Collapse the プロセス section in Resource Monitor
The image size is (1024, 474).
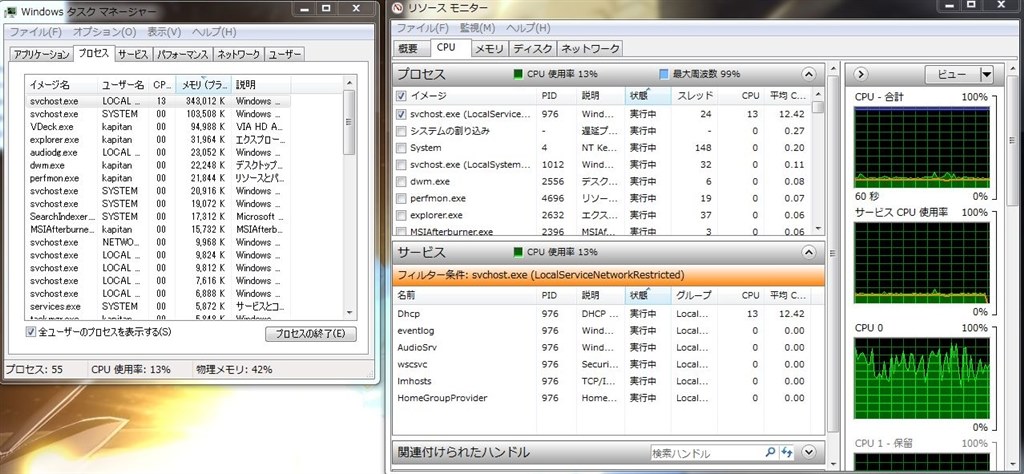808,74
